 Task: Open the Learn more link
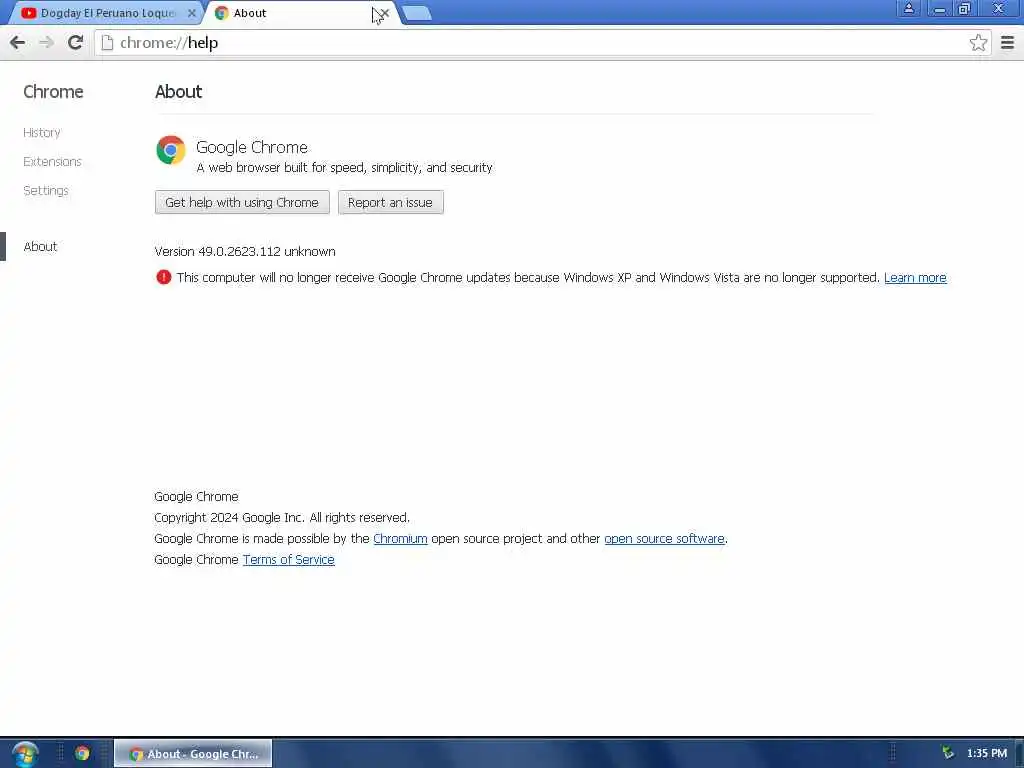click(x=915, y=278)
